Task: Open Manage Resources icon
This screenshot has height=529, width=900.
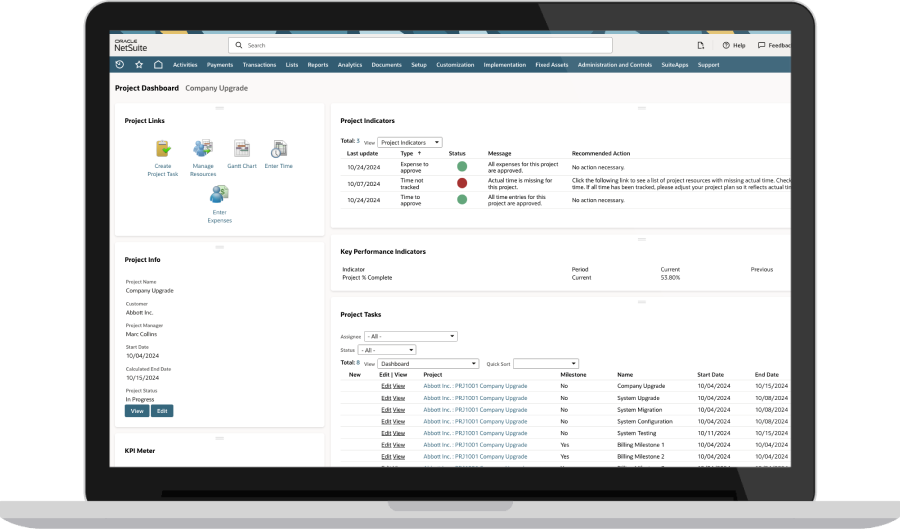Action: click(203, 149)
